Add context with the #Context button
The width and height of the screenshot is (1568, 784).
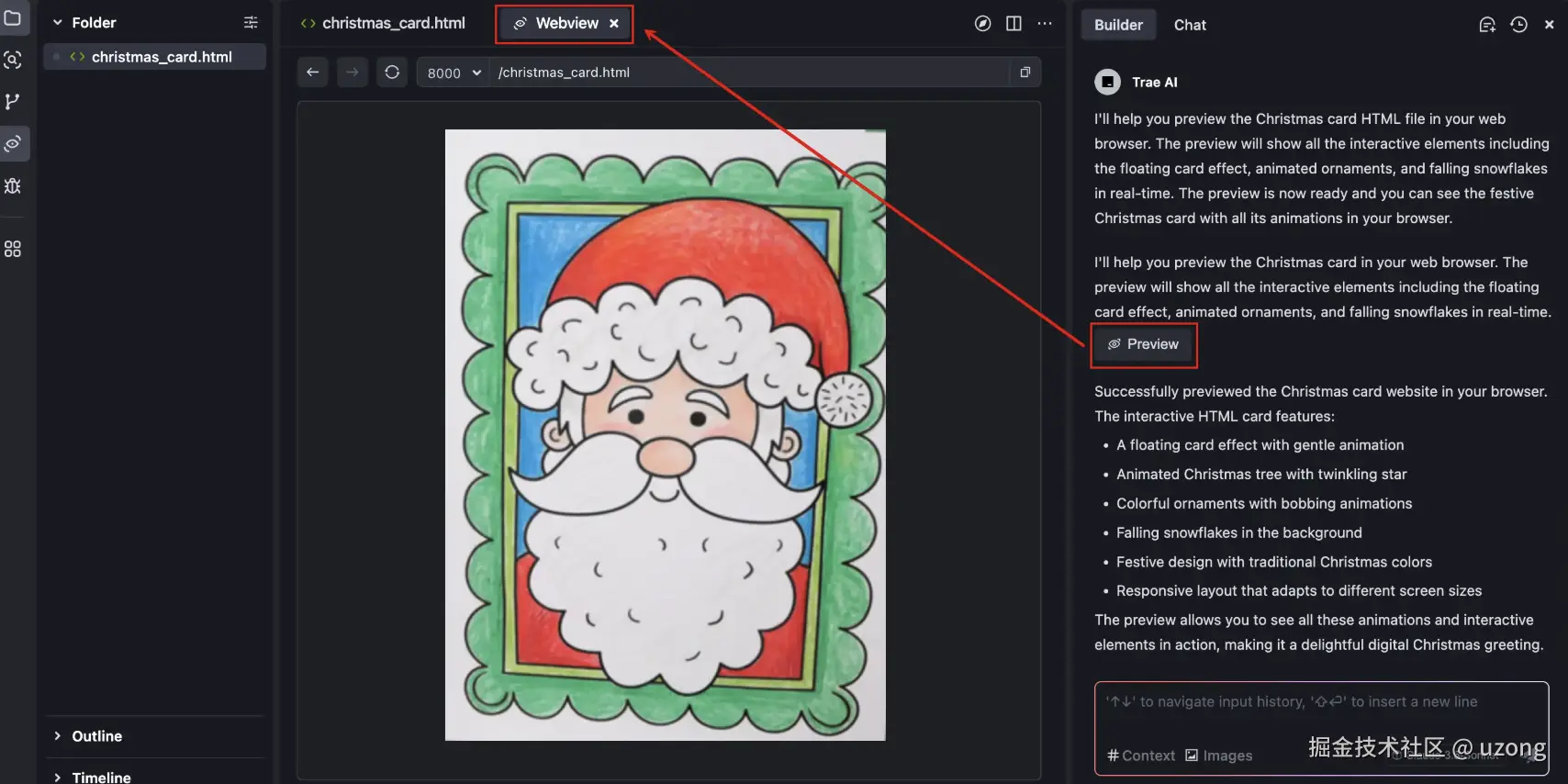click(1141, 756)
